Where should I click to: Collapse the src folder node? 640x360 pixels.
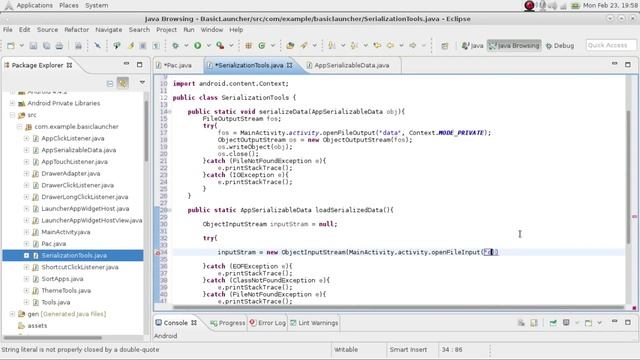coord(12,115)
